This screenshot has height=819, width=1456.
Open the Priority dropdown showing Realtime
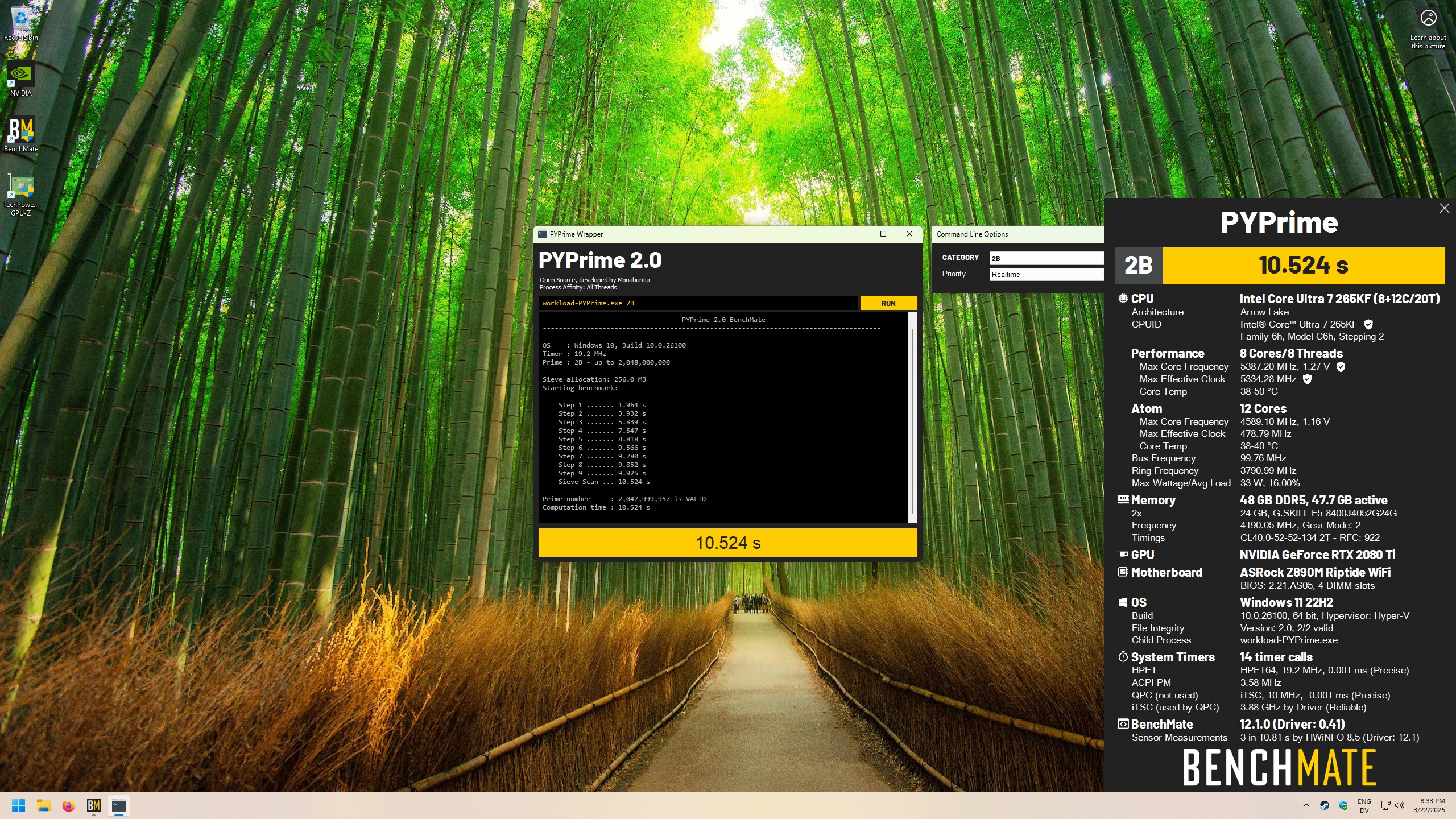1046,274
